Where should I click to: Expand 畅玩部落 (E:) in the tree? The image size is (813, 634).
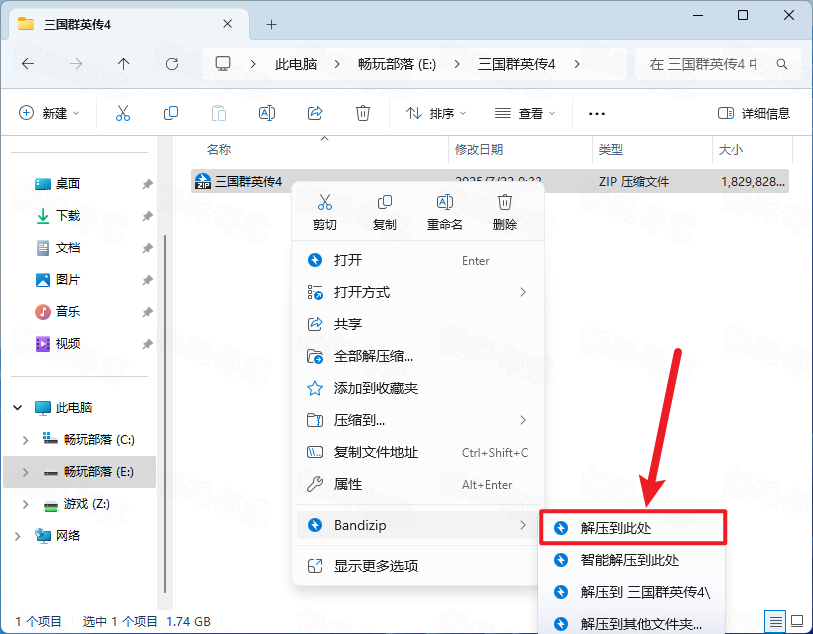tap(25, 472)
